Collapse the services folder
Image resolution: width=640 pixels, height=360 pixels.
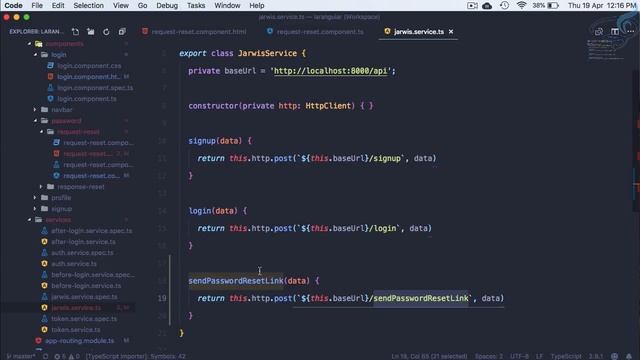58,220
